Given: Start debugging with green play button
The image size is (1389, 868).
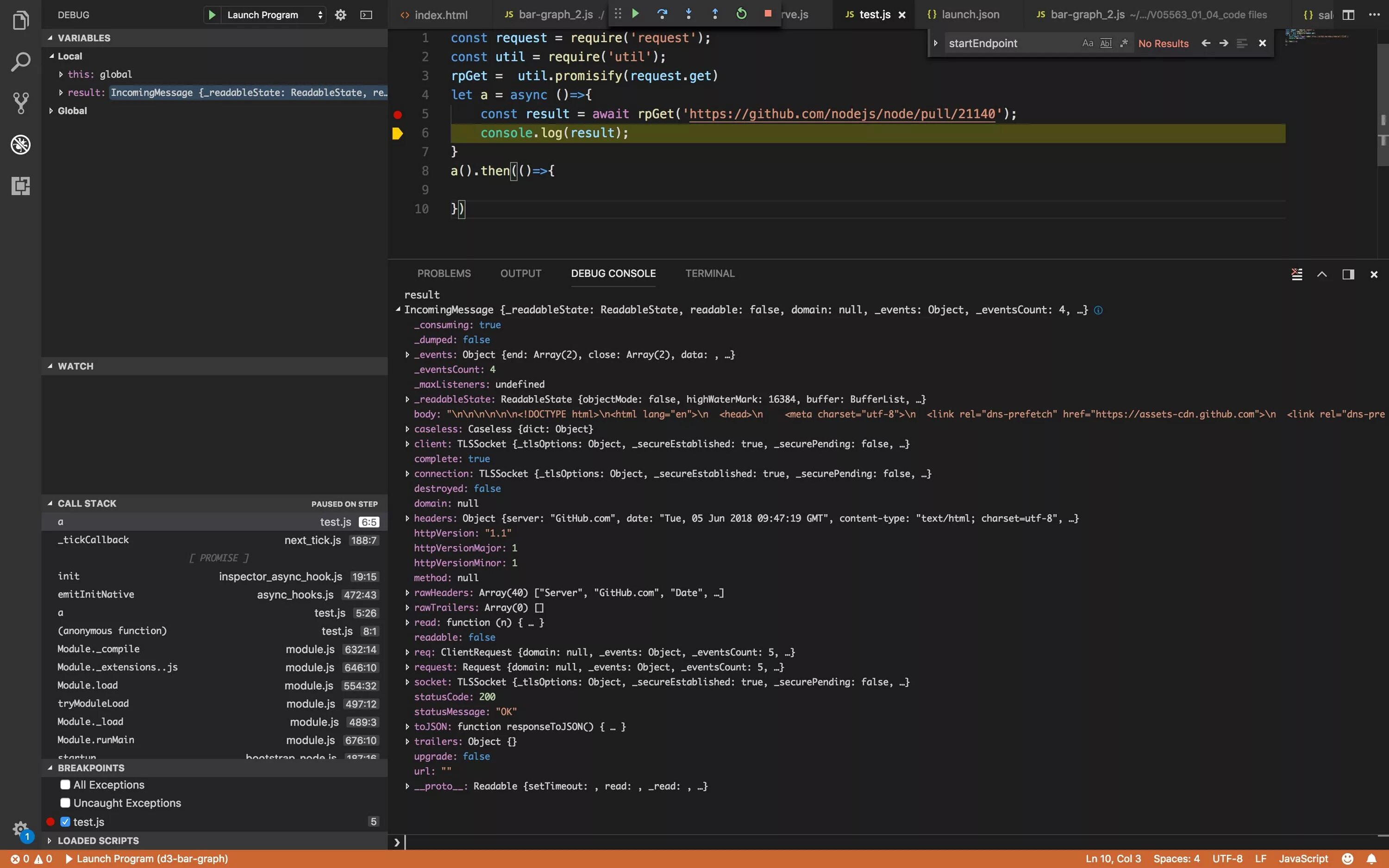Looking at the screenshot, I should point(212,15).
